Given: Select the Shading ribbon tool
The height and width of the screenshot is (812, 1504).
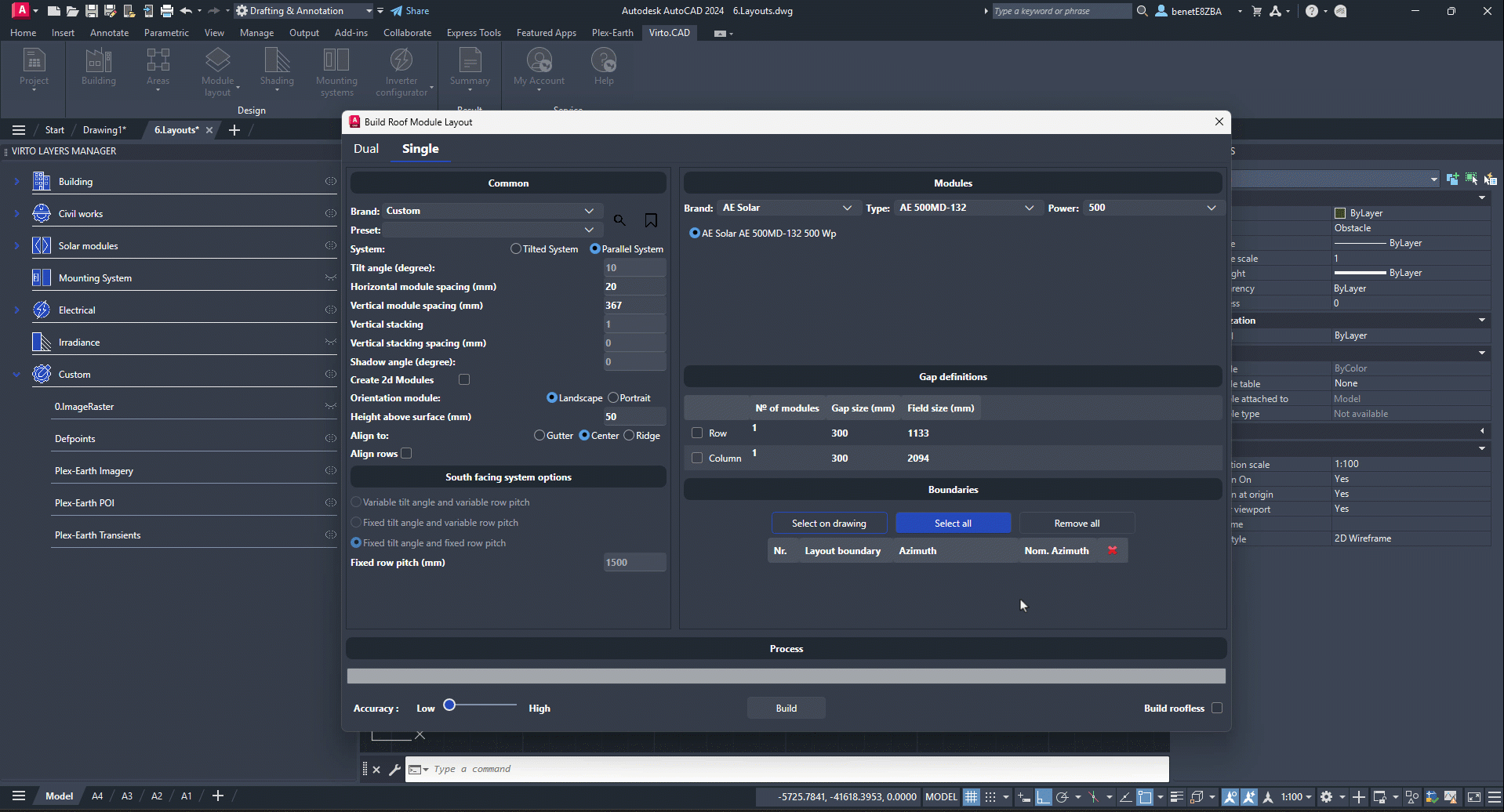Looking at the screenshot, I should point(277,68).
